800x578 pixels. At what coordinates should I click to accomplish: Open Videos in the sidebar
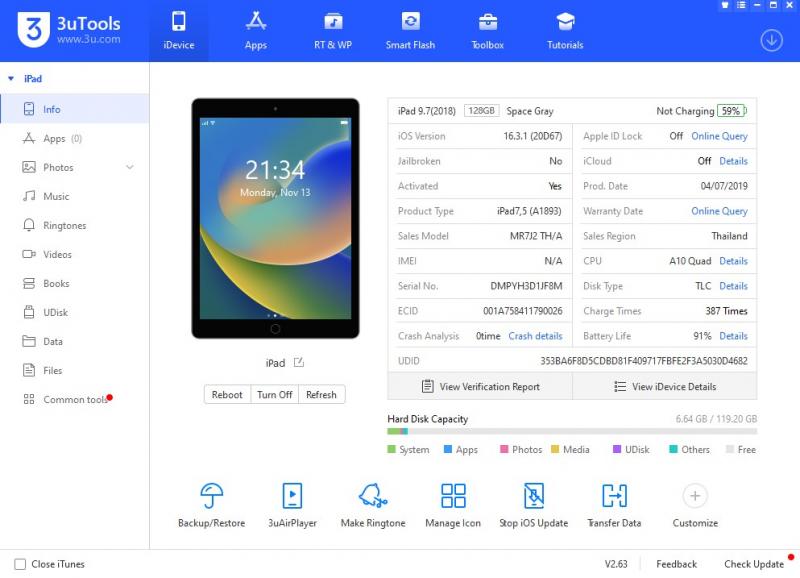tap(74, 254)
